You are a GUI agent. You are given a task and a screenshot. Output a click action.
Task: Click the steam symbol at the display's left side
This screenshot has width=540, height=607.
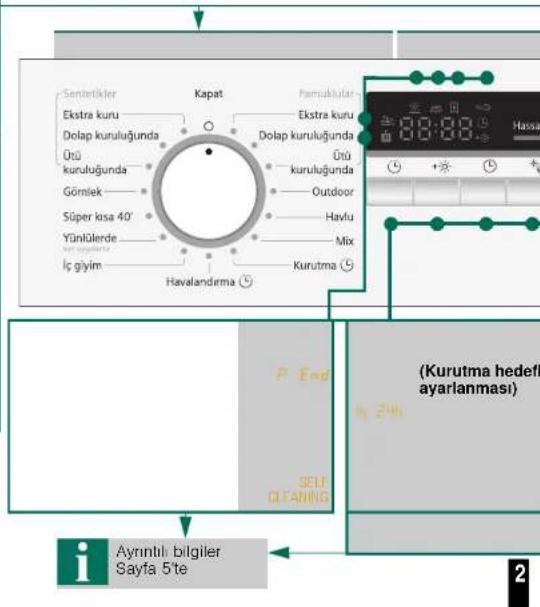point(386,122)
